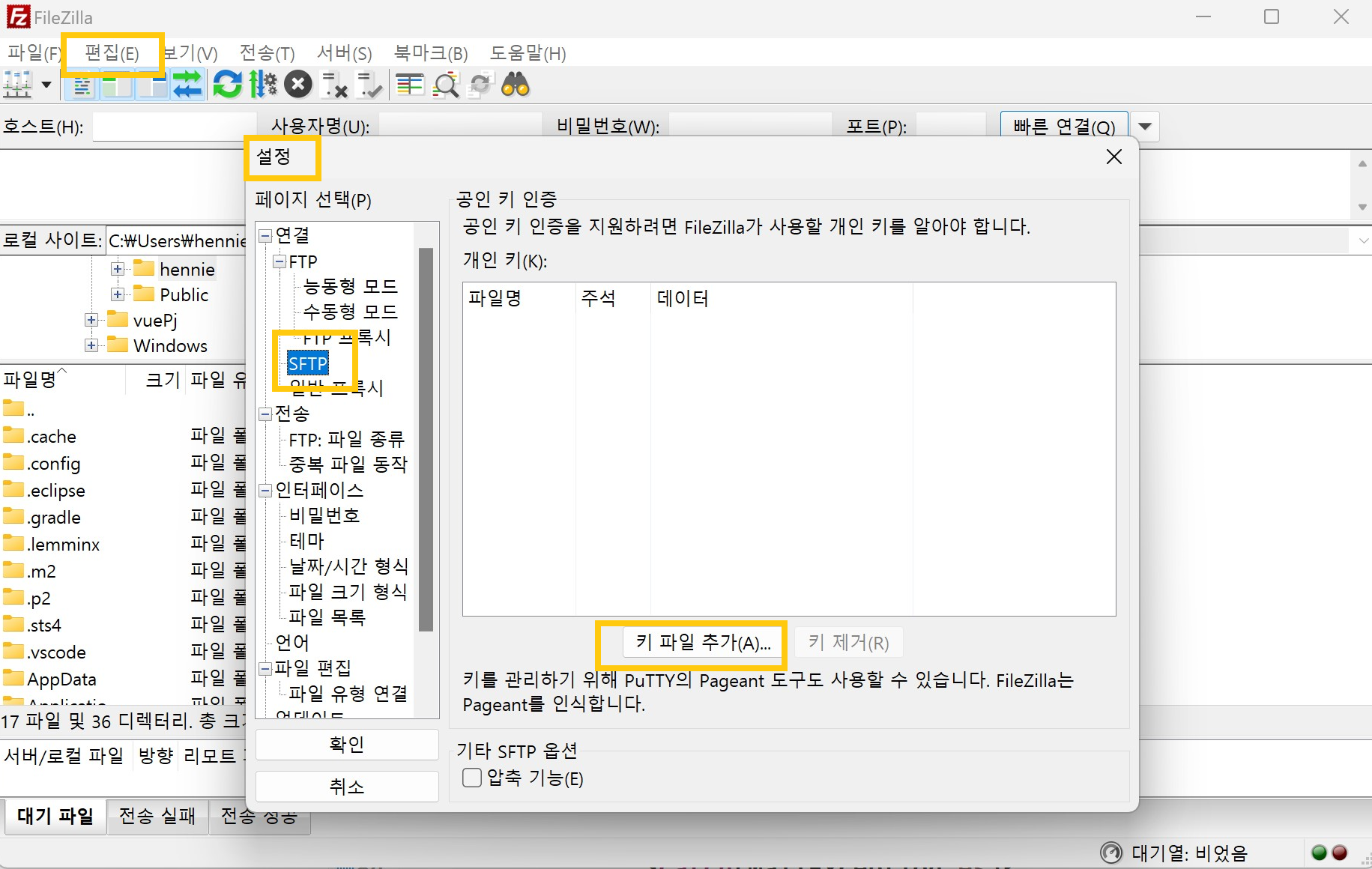Toggle remote directory tree icon
Screen dimensions: 1372x869
tap(152, 85)
